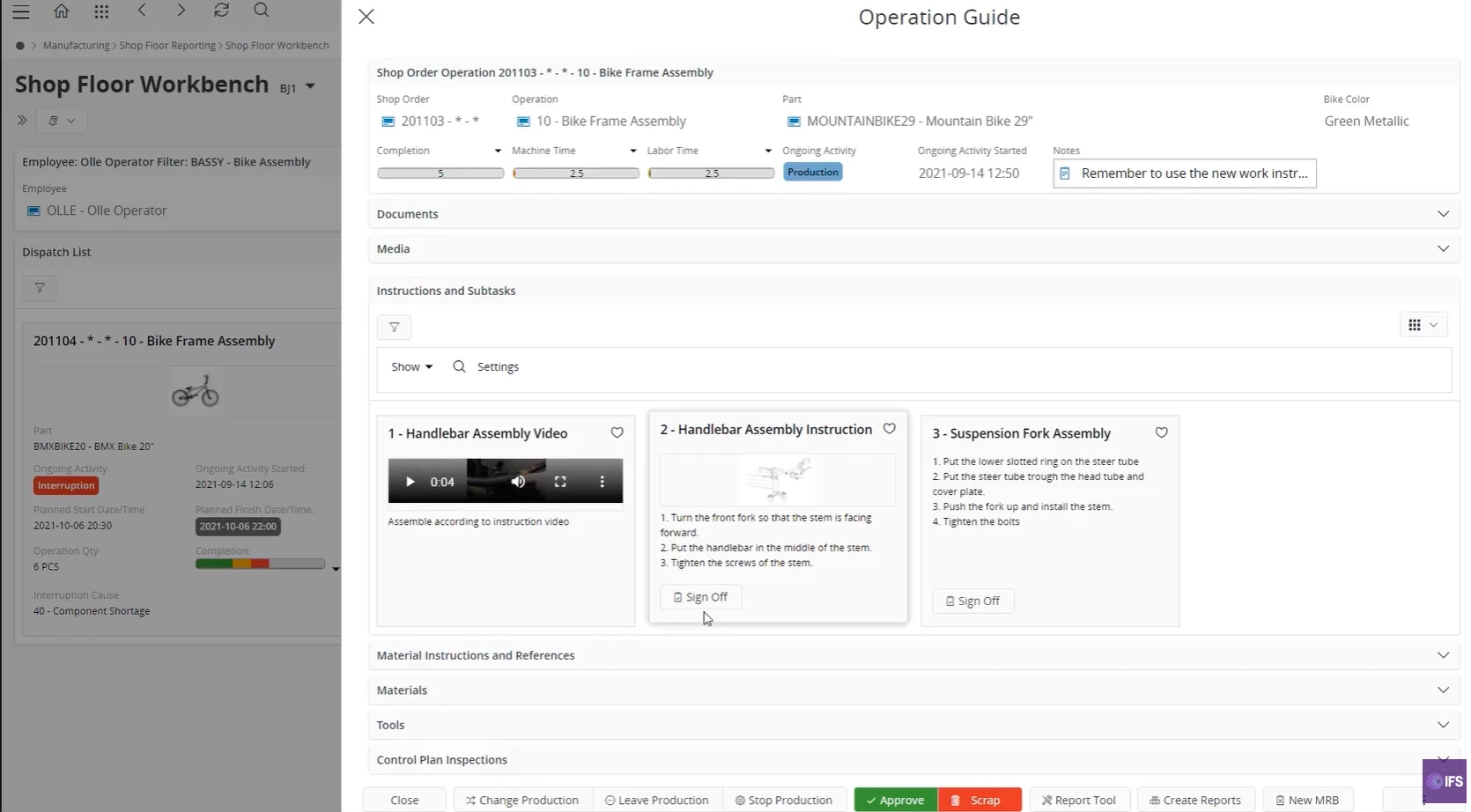Sign off Handlebar Assembly Instruction
The width and height of the screenshot is (1471, 812).
(700, 597)
